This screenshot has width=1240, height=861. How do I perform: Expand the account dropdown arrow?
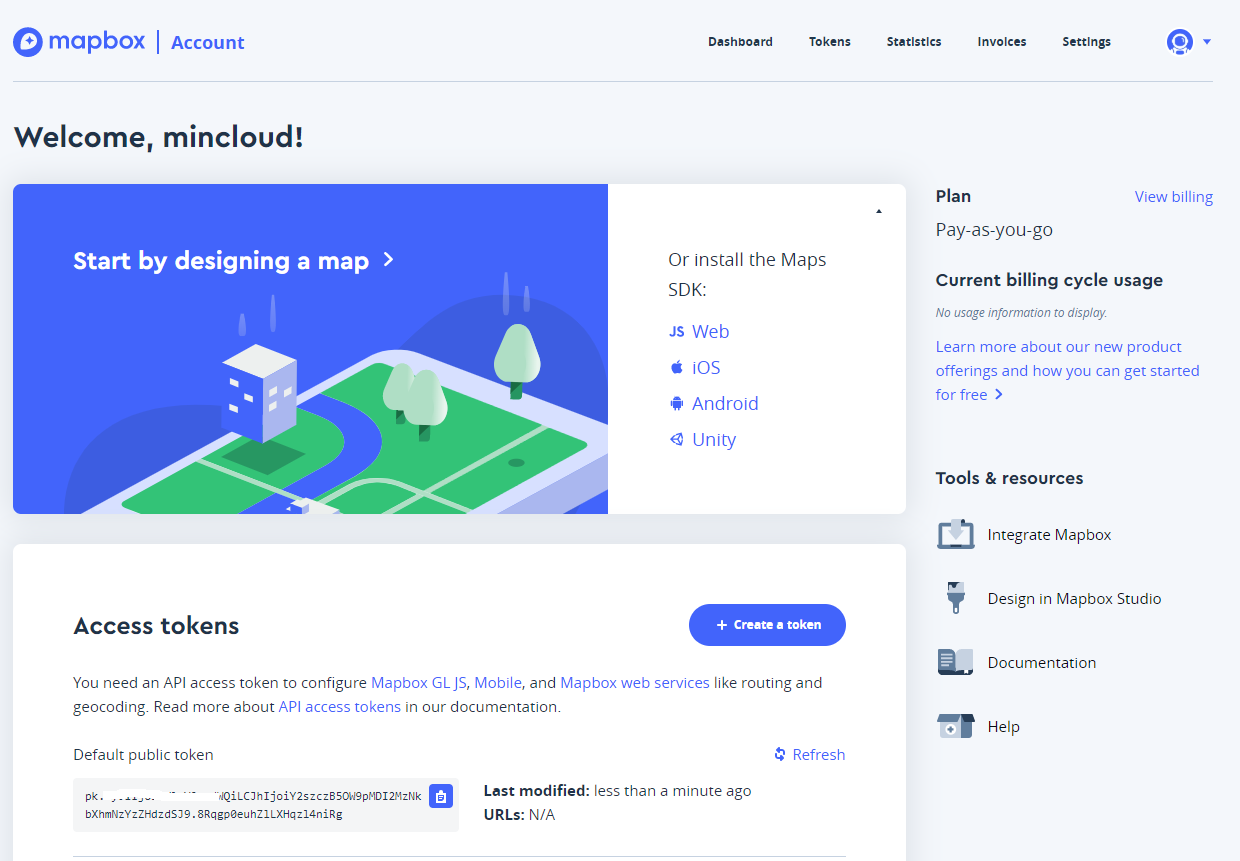[x=1207, y=42]
